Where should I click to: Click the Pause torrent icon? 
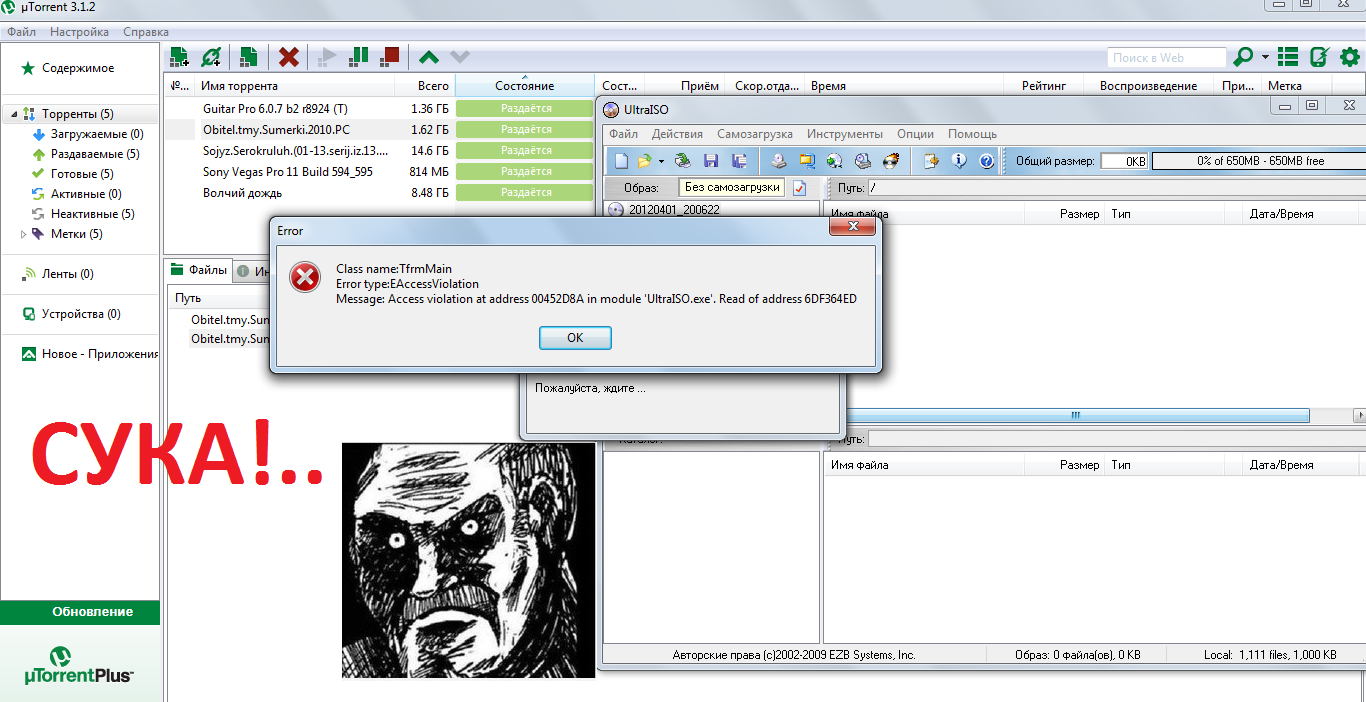[x=358, y=57]
